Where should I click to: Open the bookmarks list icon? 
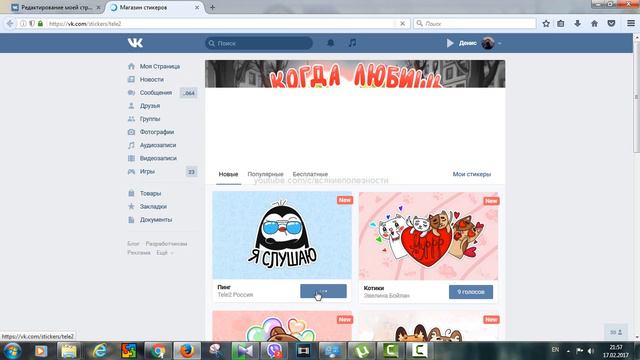pos(561,24)
